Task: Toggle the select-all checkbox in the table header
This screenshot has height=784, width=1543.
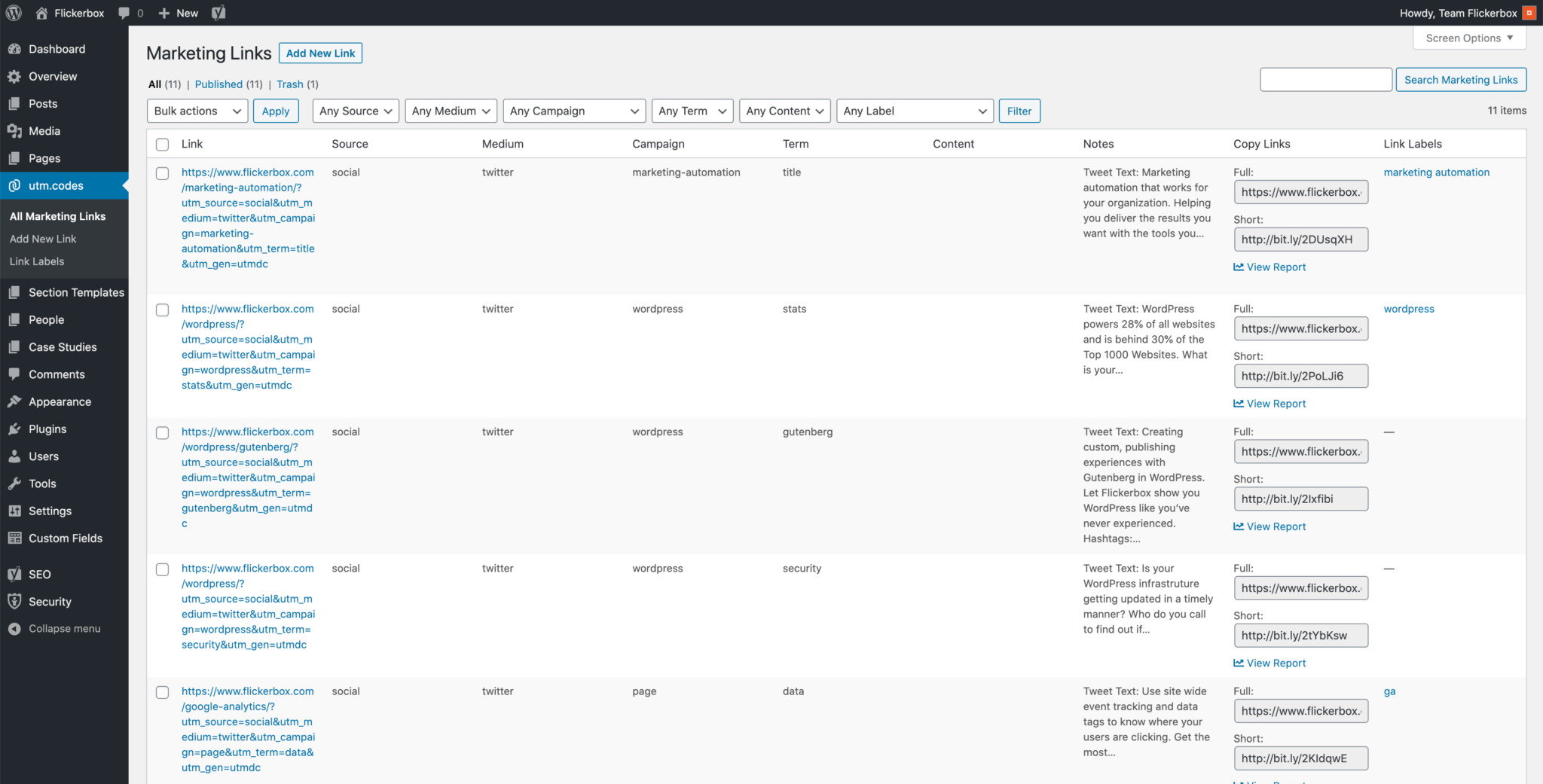Action: pyautogui.click(x=162, y=143)
